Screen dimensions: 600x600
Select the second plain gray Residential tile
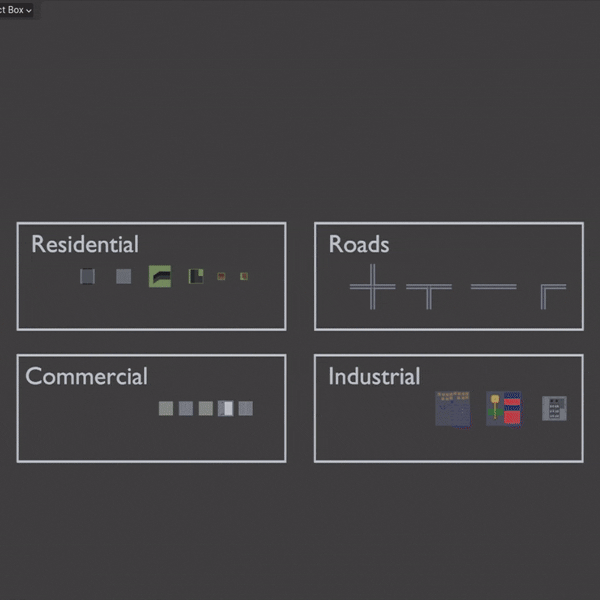(124, 276)
